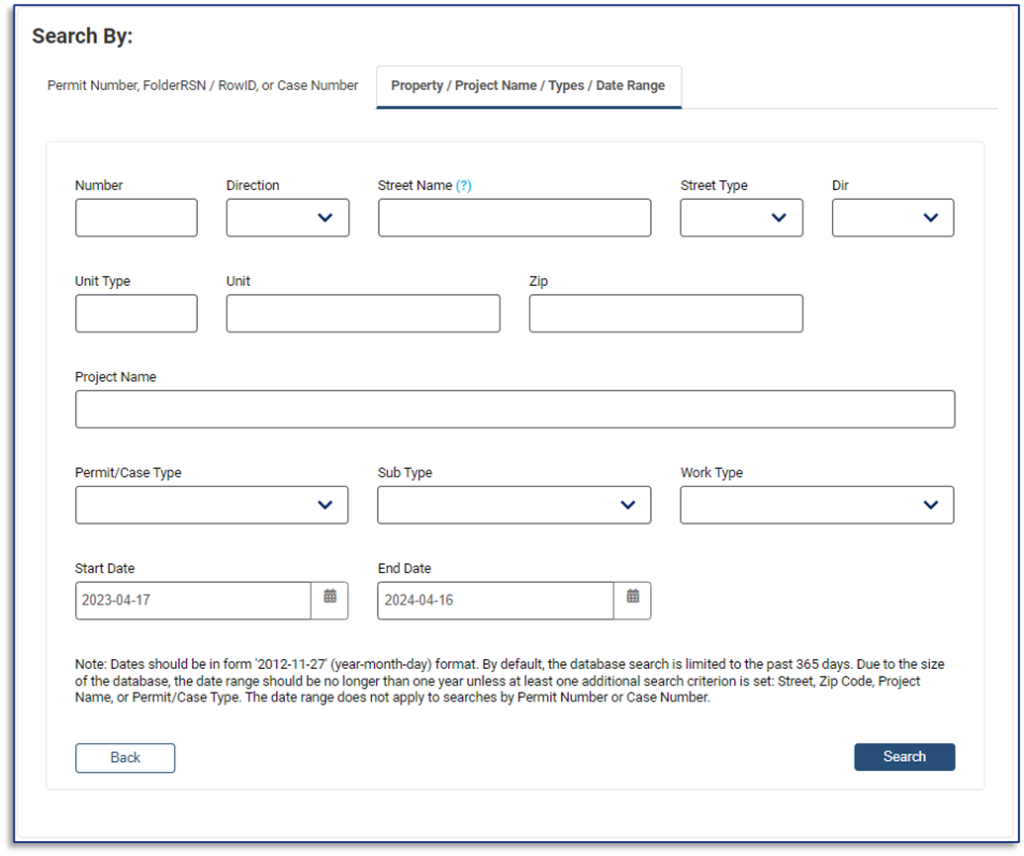The width and height of the screenshot is (1024, 856).
Task: Click the Back button
Action: [x=125, y=758]
